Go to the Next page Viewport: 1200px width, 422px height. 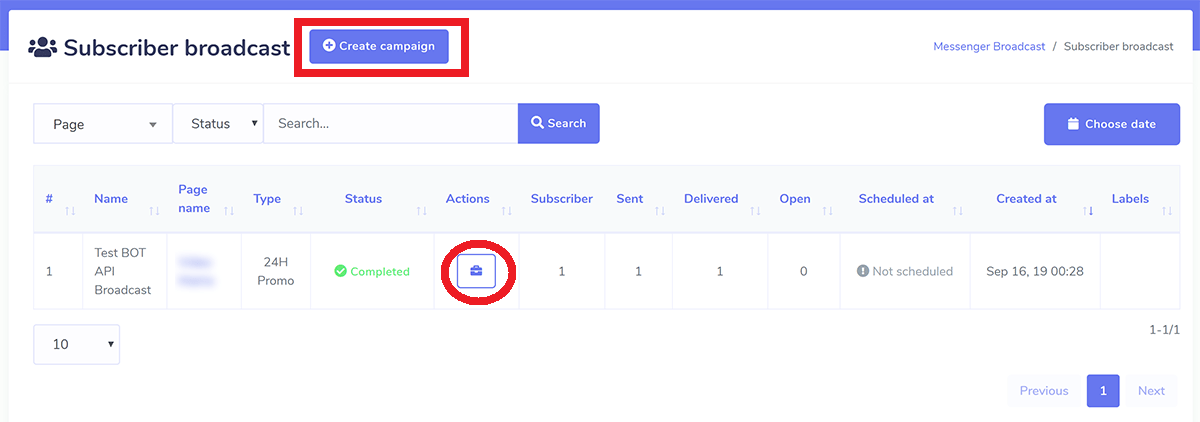click(x=1151, y=391)
